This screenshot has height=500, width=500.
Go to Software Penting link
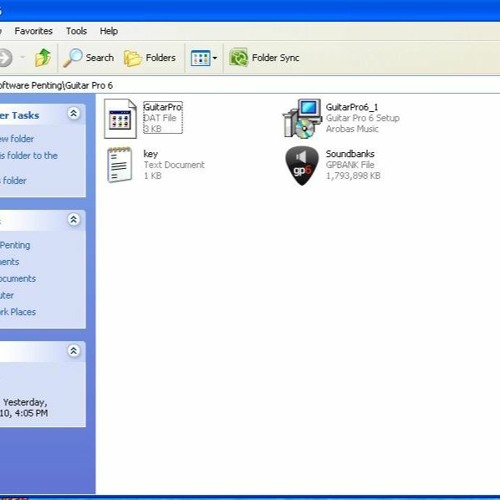click(15, 245)
